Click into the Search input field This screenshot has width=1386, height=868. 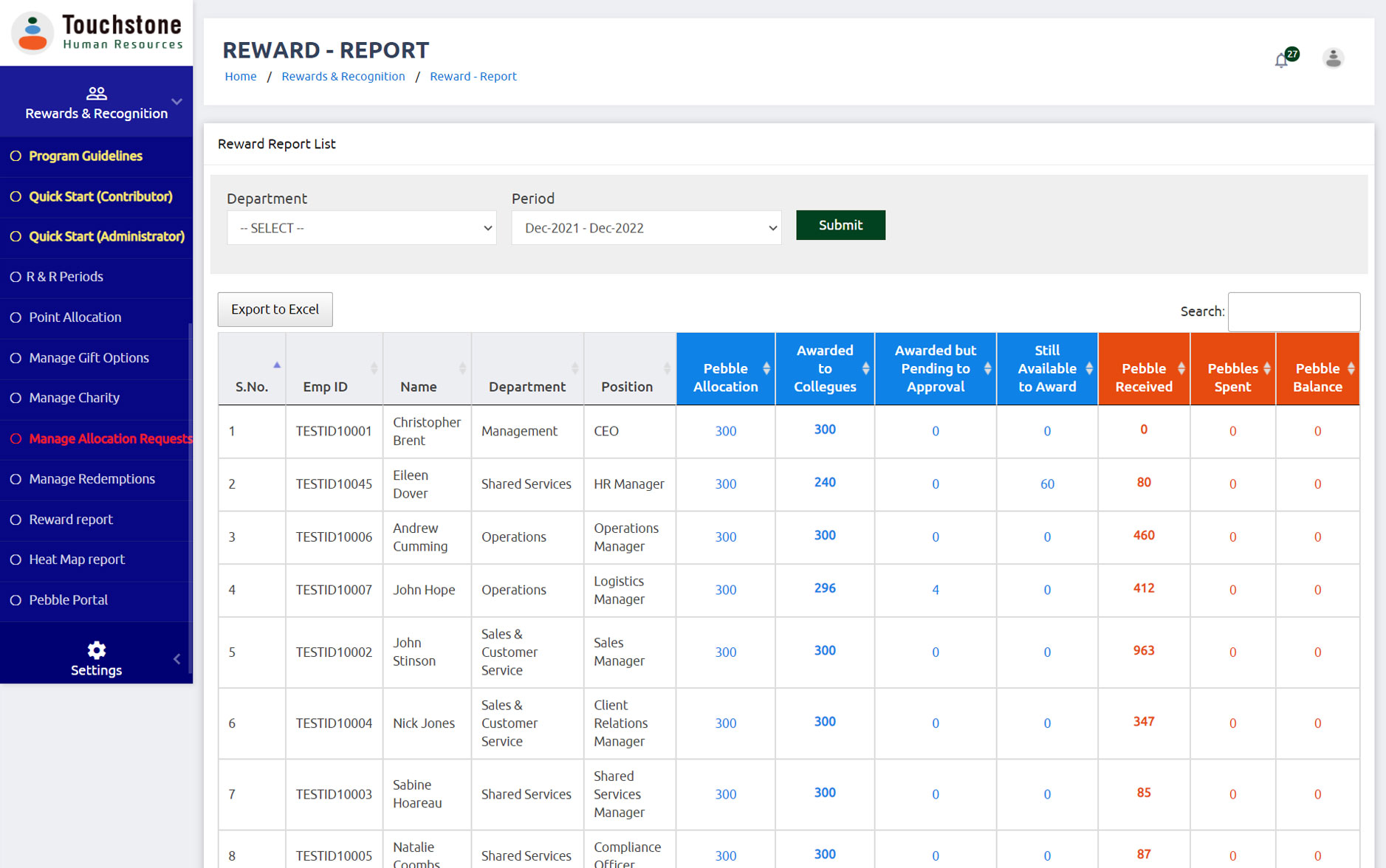(x=1293, y=312)
